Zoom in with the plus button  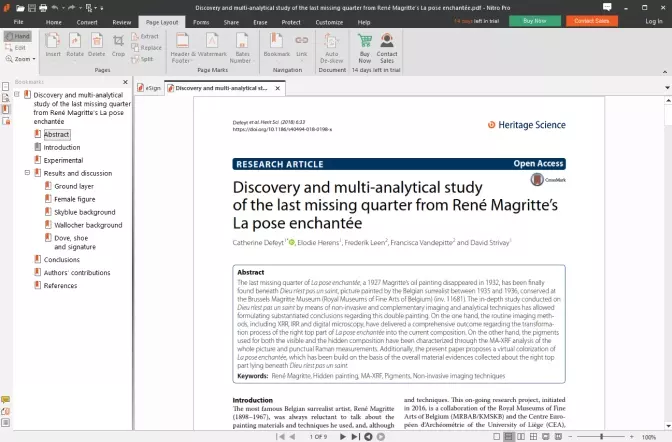pyautogui.click(x=632, y=436)
